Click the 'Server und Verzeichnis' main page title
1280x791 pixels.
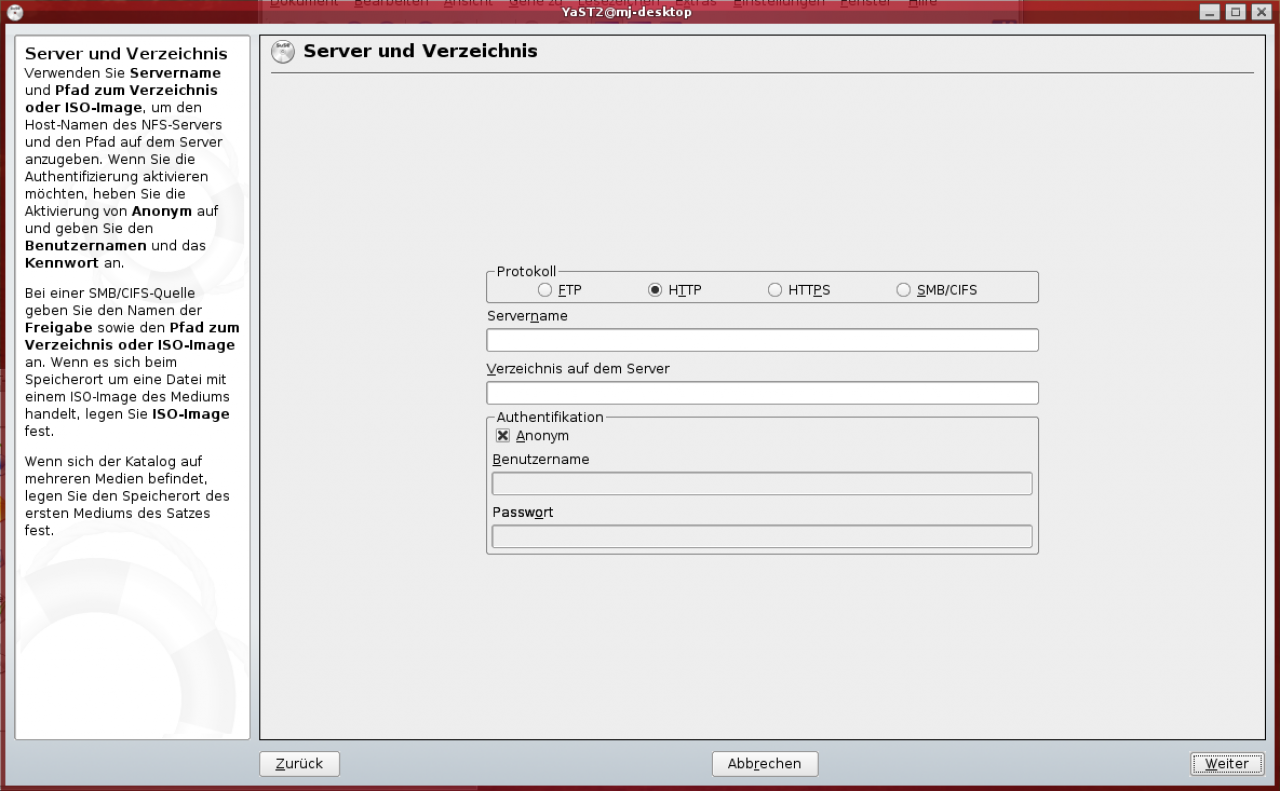coord(420,51)
